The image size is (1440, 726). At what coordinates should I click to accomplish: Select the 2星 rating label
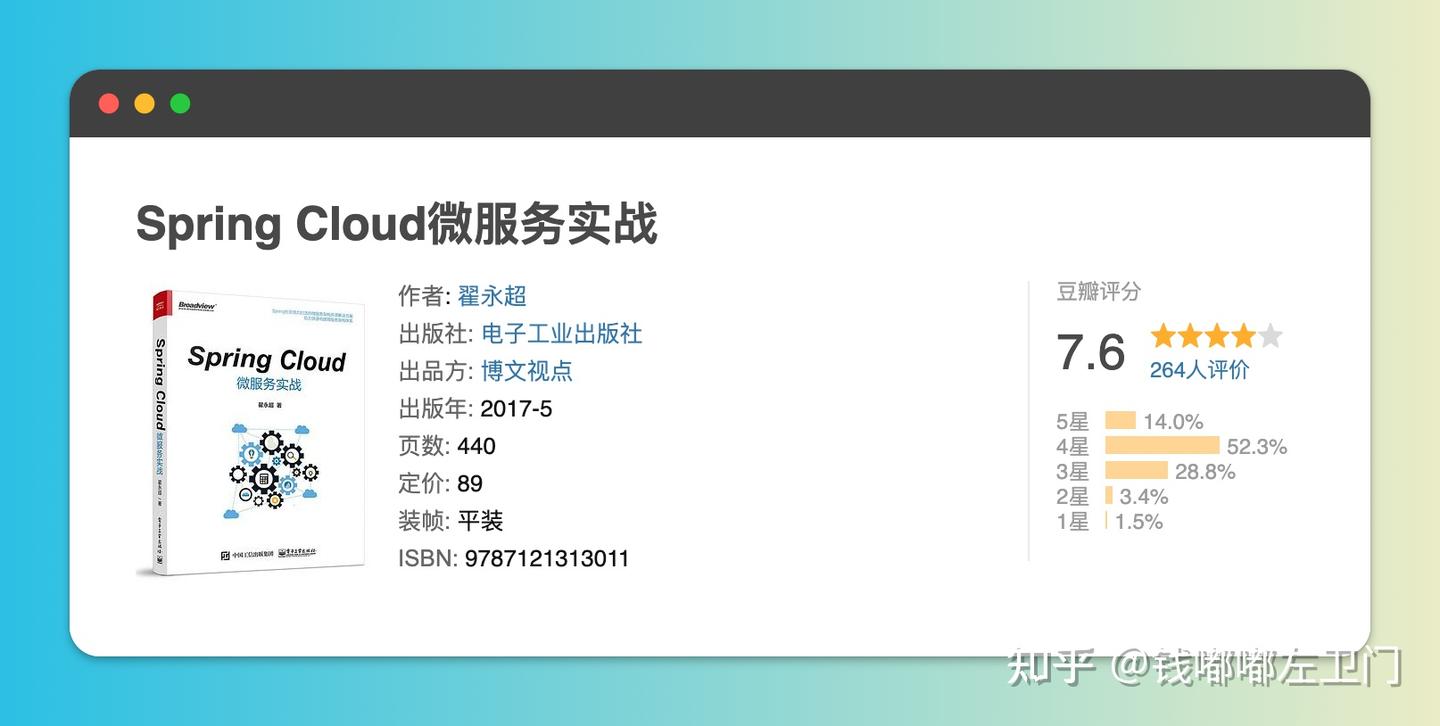(1072, 496)
